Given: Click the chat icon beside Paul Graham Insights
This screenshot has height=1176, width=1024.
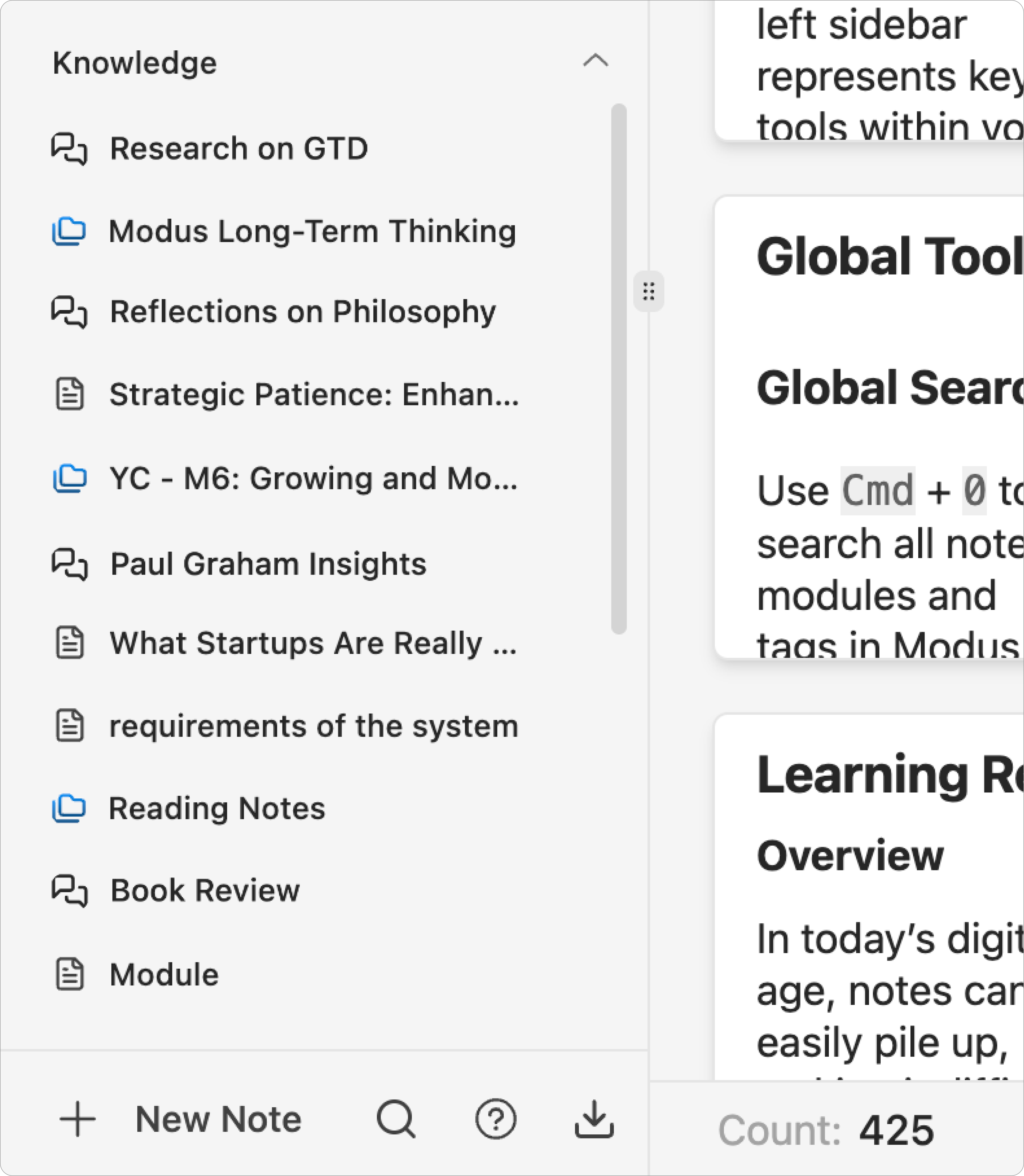Looking at the screenshot, I should (70, 565).
